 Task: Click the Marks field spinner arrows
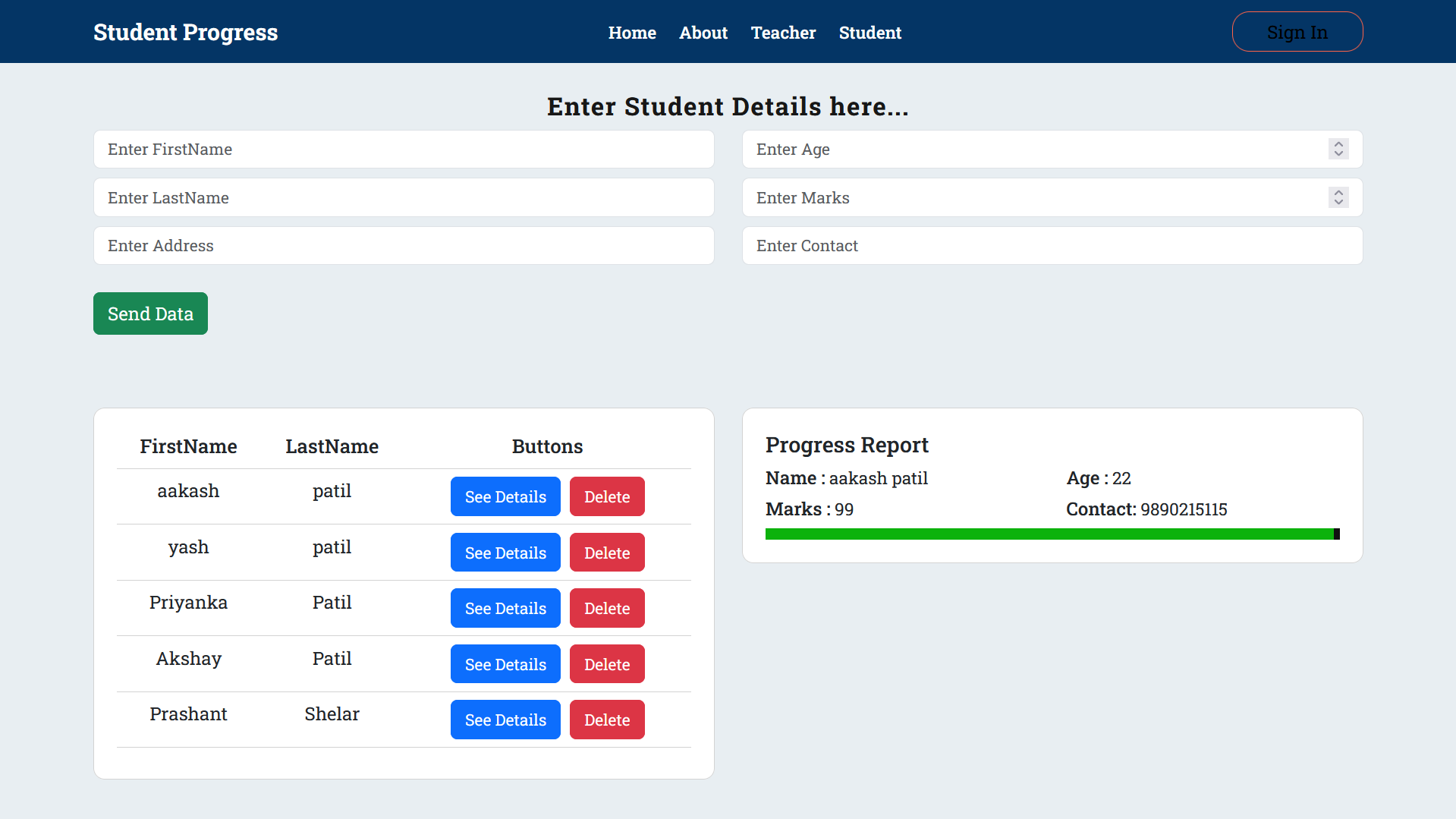click(x=1338, y=197)
